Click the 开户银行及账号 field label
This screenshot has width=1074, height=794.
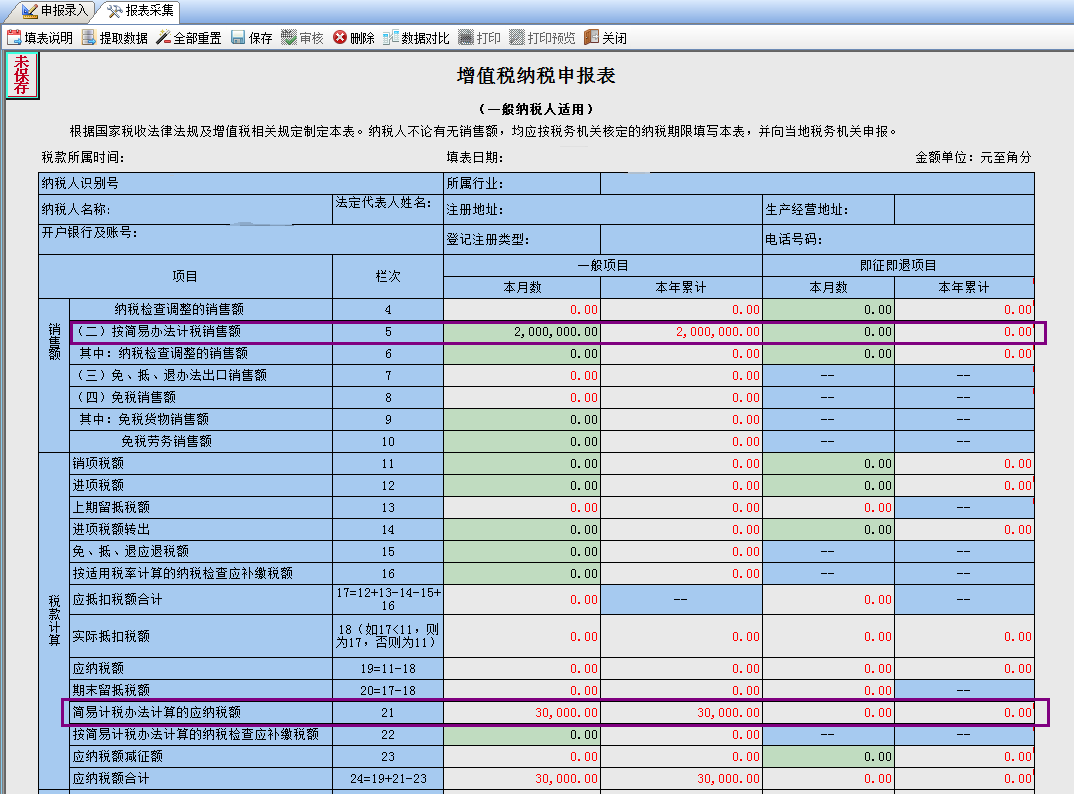[90, 232]
